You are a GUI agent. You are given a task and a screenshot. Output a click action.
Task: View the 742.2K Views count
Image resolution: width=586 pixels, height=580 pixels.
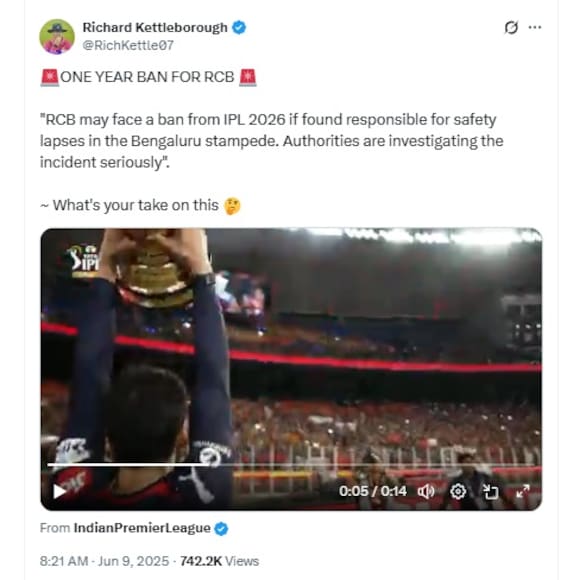[219, 561]
